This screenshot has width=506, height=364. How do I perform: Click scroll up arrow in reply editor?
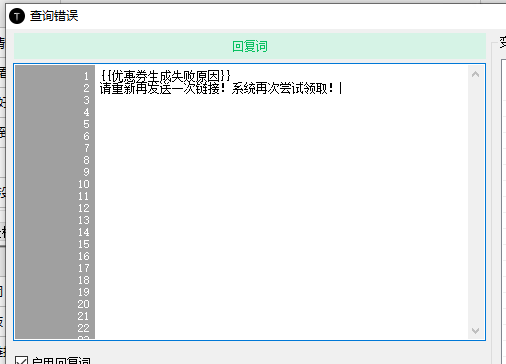(475, 74)
